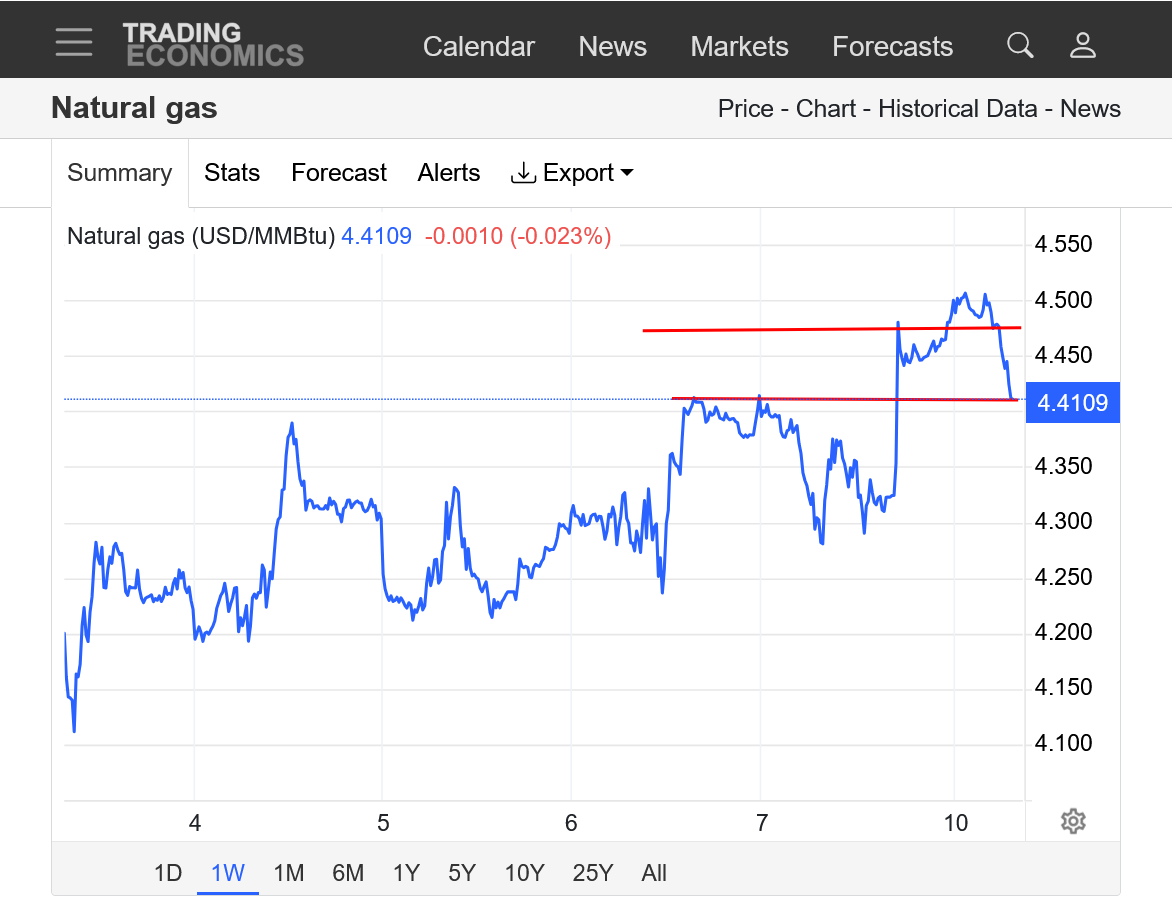Open the Forecast tab
The height and width of the screenshot is (901, 1172).
point(338,173)
